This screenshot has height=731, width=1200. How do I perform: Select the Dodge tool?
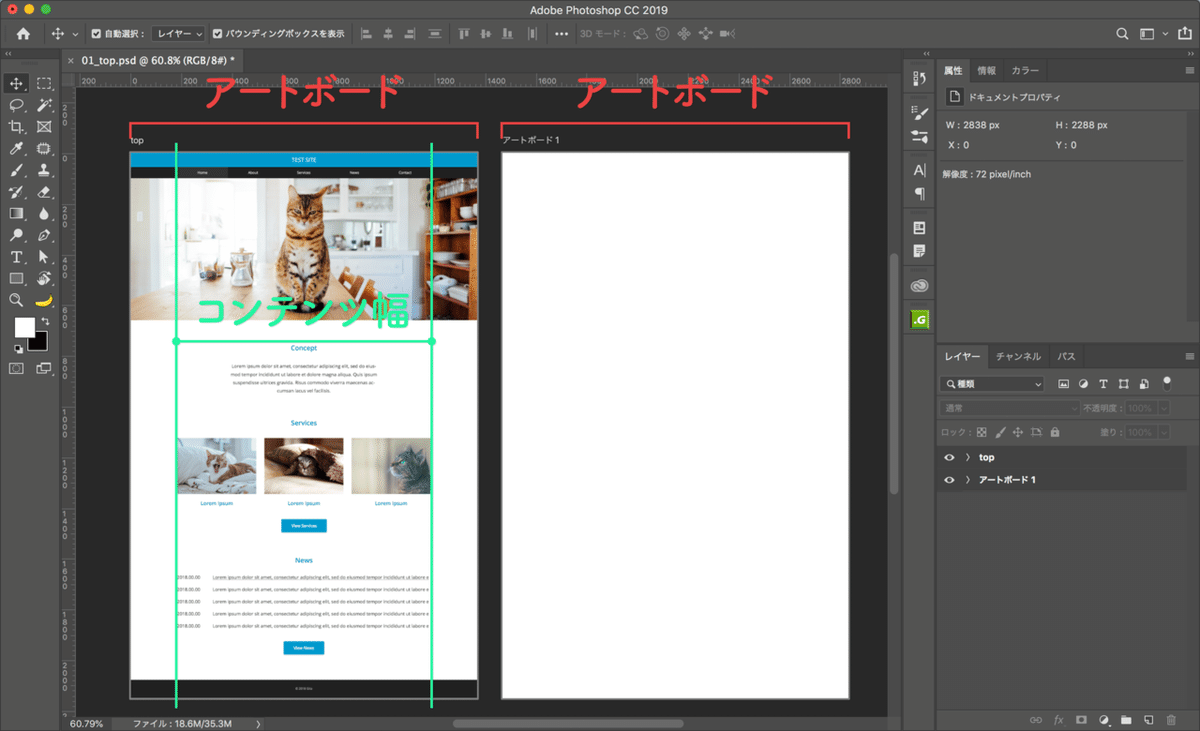17,235
